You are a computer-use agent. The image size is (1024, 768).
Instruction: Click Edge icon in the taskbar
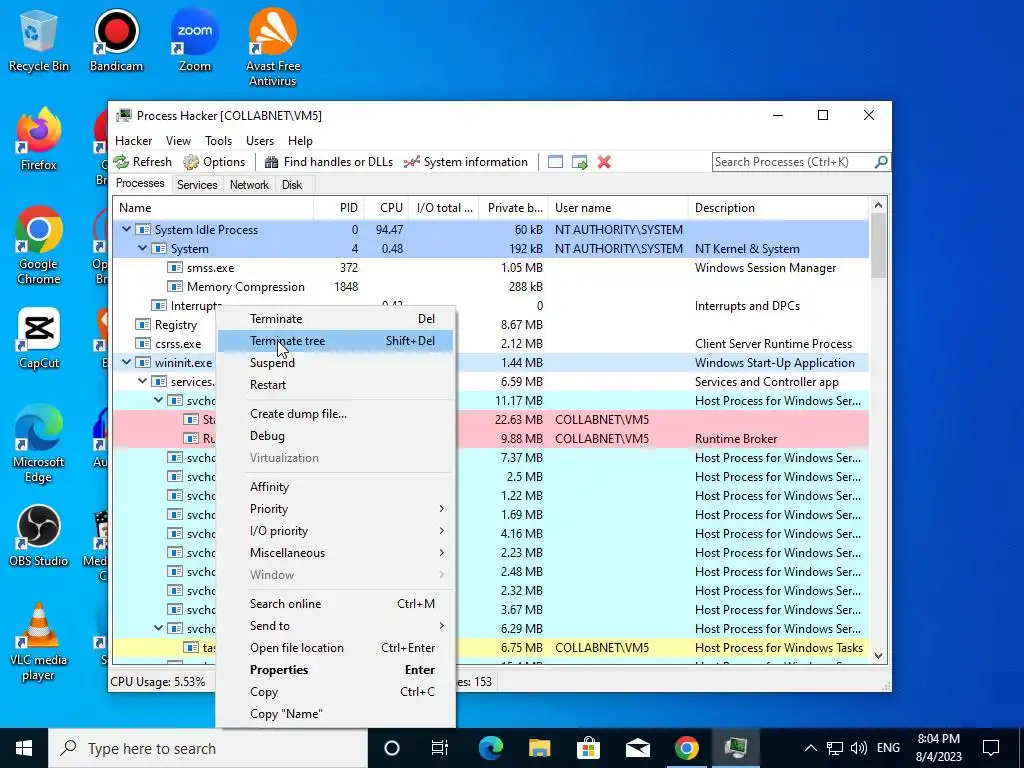(491, 748)
